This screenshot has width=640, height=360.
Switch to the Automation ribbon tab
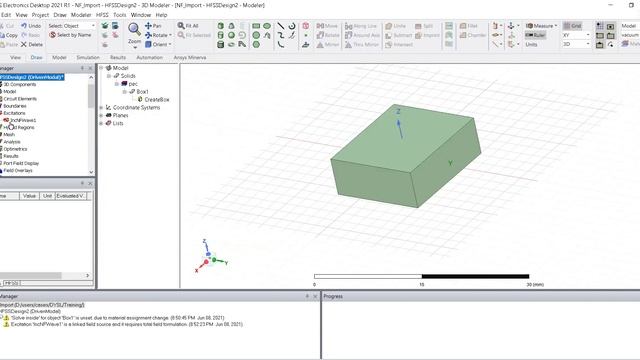pos(149,58)
